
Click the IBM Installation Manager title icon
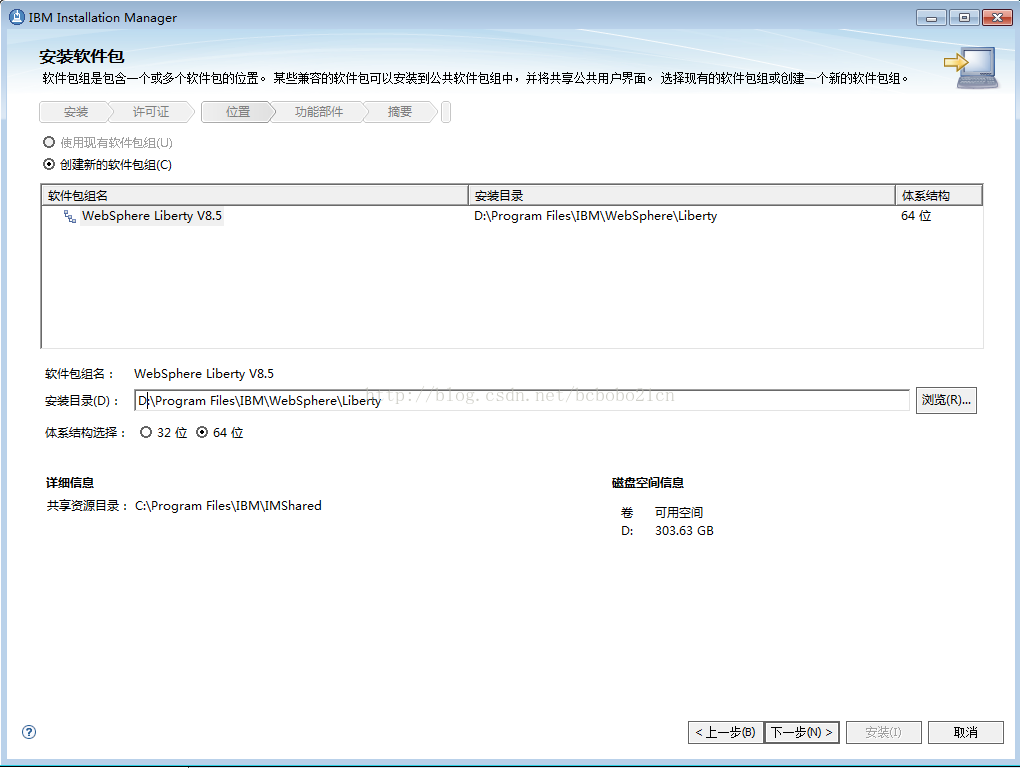(x=17, y=17)
